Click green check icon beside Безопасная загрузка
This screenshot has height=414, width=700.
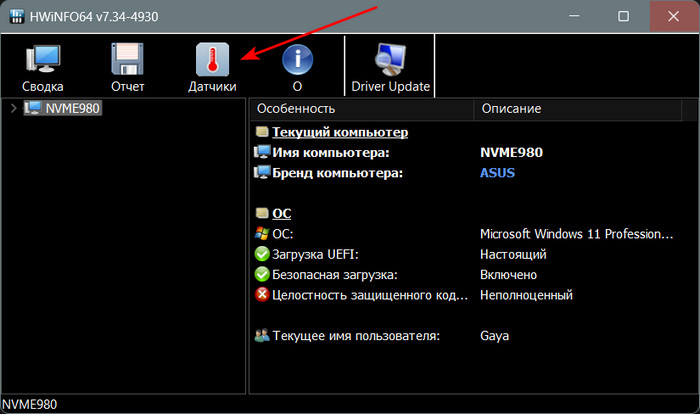(x=262, y=274)
